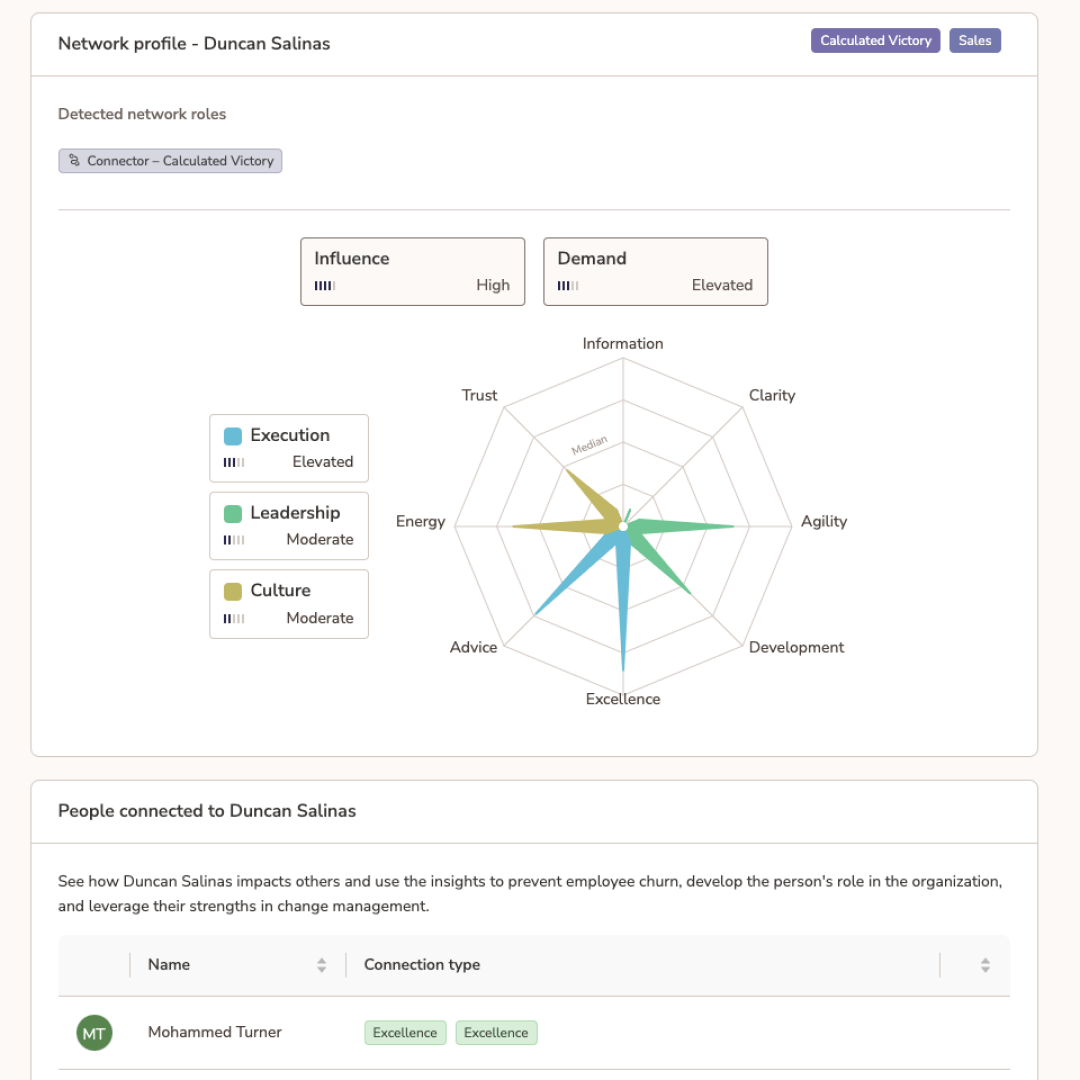Click Mohammed Turner's MT avatar
Image resolution: width=1080 pixels, height=1080 pixels.
pos(94,1032)
